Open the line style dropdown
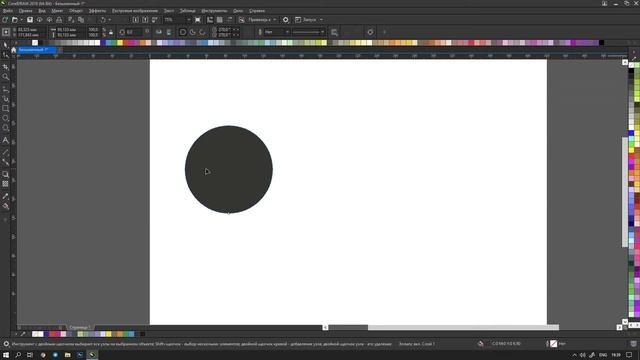Viewport: 640px width, 360px height. [322, 32]
